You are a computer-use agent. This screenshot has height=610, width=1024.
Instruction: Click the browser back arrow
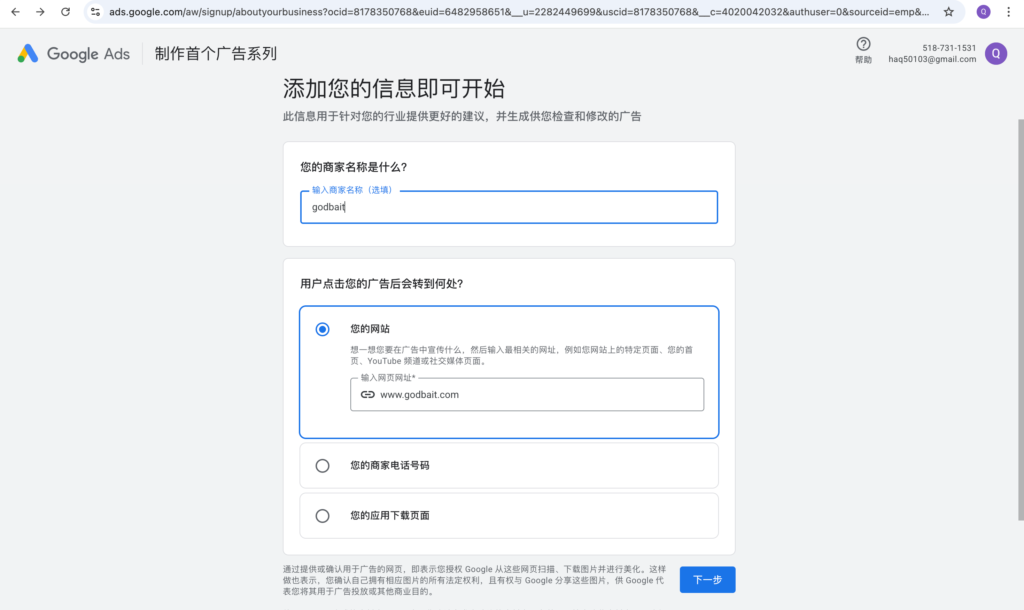click(x=15, y=12)
